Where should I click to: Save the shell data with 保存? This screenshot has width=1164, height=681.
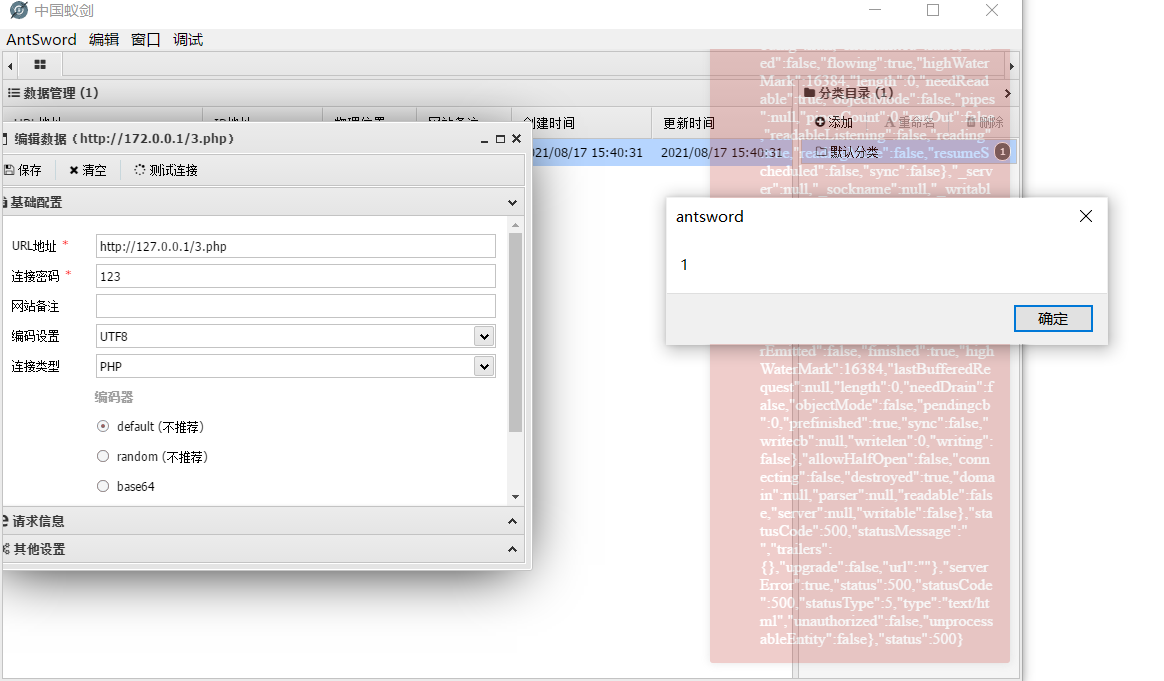pyautogui.click(x=22, y=170)
